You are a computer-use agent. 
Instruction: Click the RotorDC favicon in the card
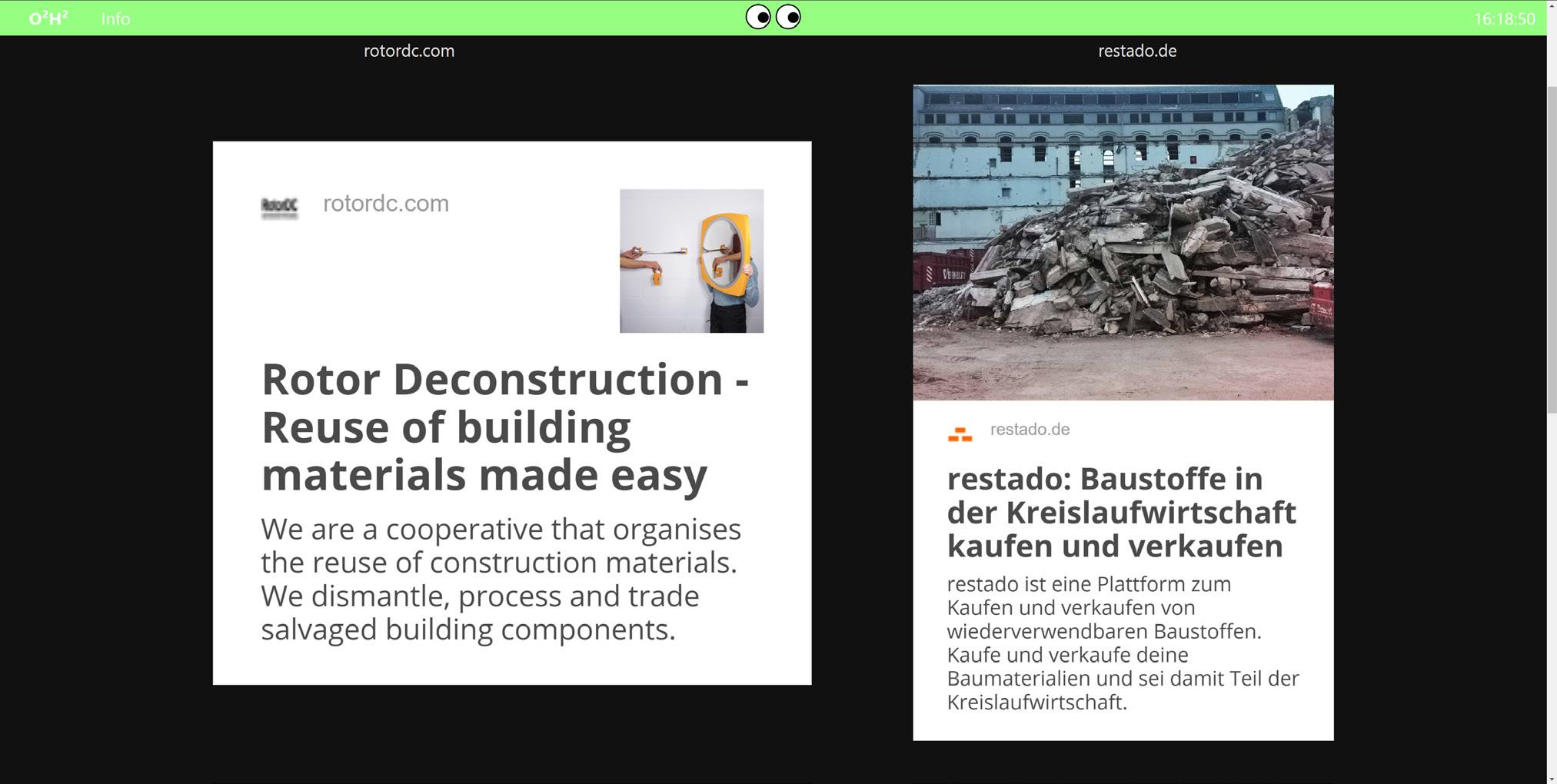click(x=279, y=208)
